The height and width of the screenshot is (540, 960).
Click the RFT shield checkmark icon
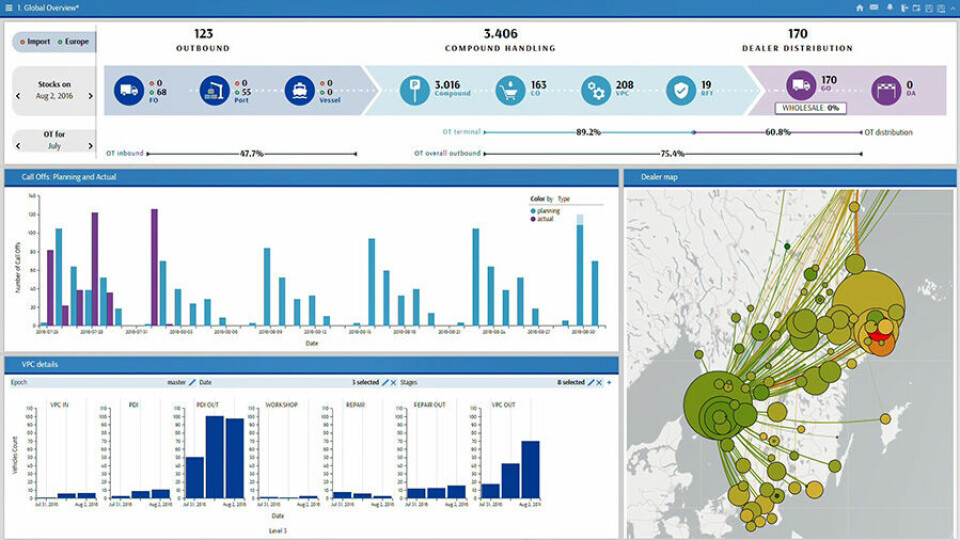(681, 92)
